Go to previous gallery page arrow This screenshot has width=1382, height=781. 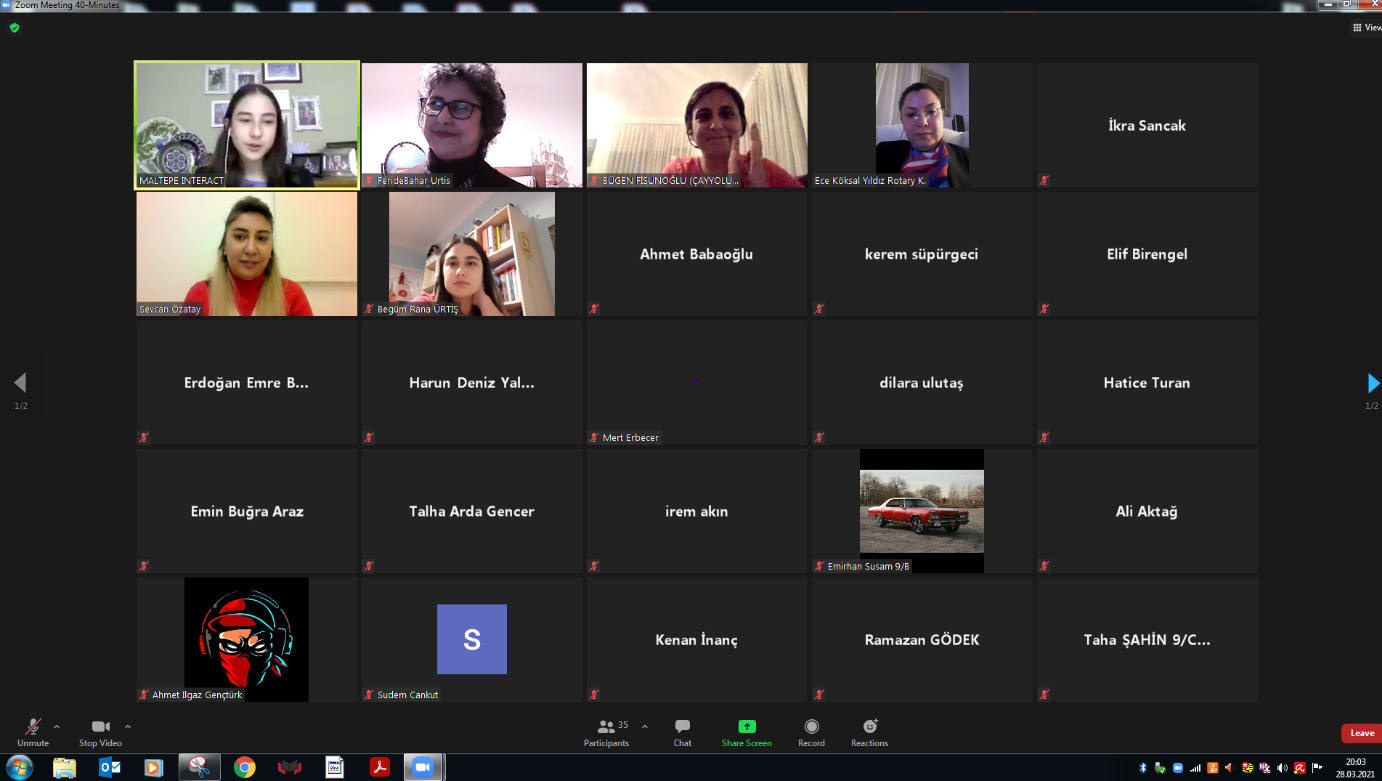pyautogui.click(x=19, y=383)
